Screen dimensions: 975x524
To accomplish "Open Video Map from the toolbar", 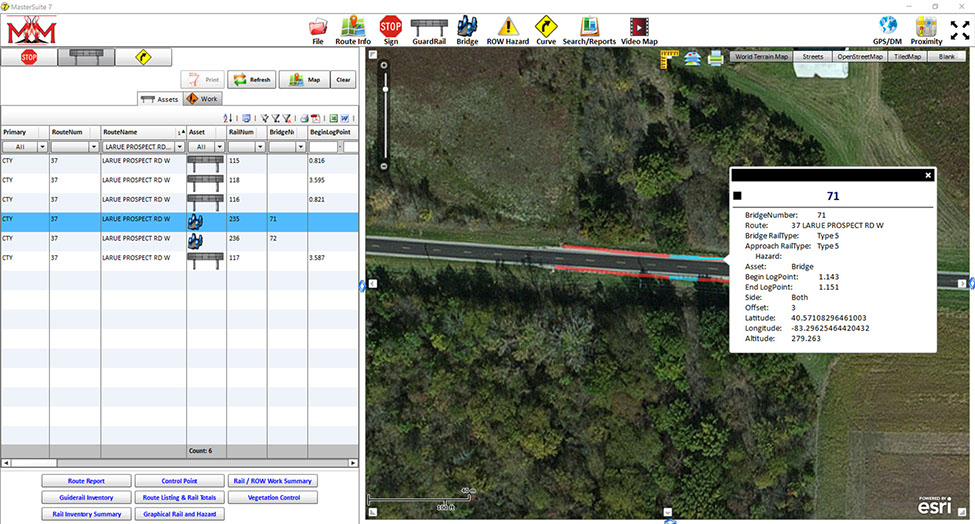I will tap(639, 27).
